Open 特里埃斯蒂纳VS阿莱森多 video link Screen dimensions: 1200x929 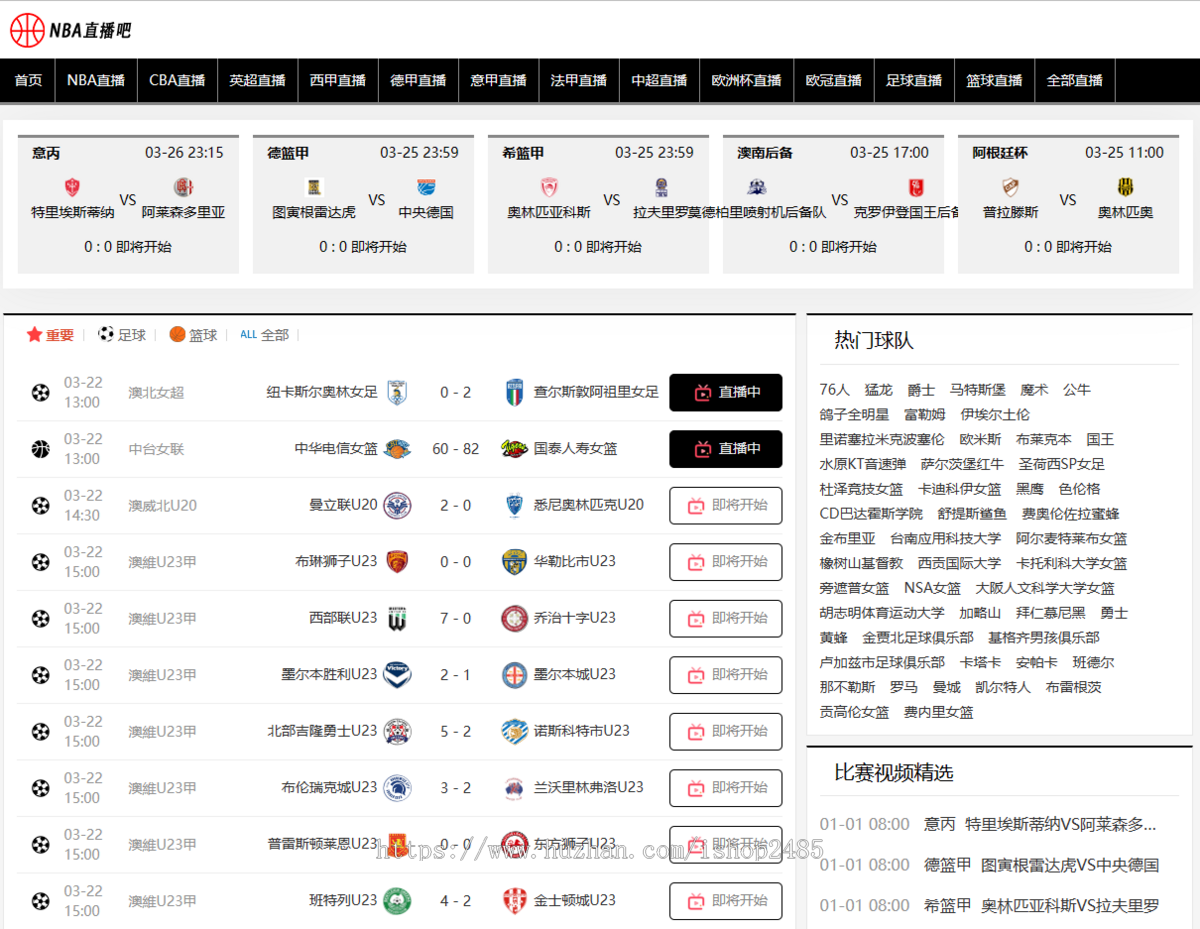1061,825
